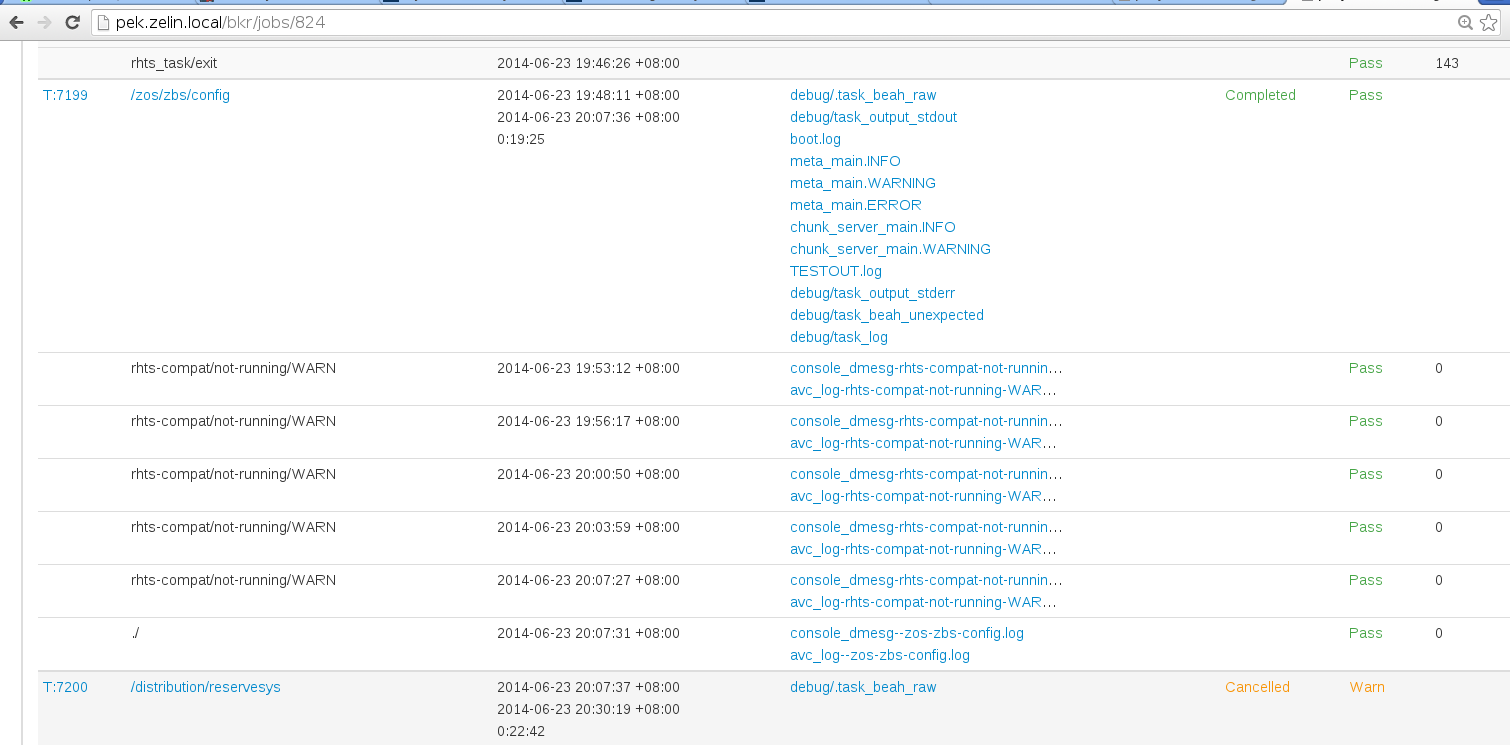
Task: Click start time 2014-06-23 19:48:11 +08:00
Action: 588,95
